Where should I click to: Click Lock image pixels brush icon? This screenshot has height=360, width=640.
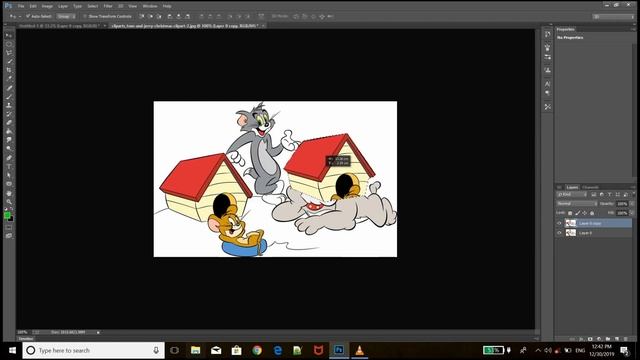tap(578, 213)
